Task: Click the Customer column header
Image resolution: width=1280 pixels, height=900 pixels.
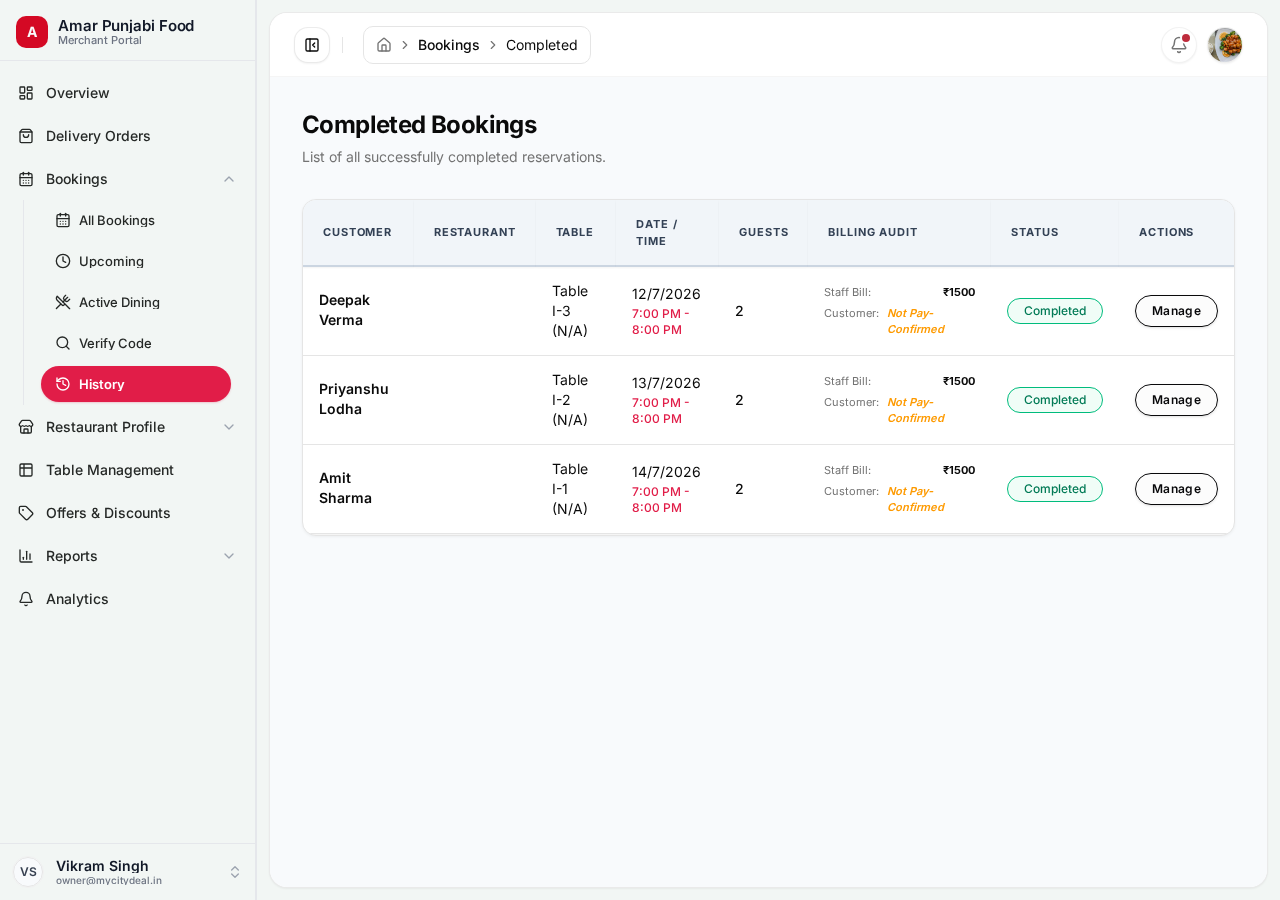Action: 357,232
